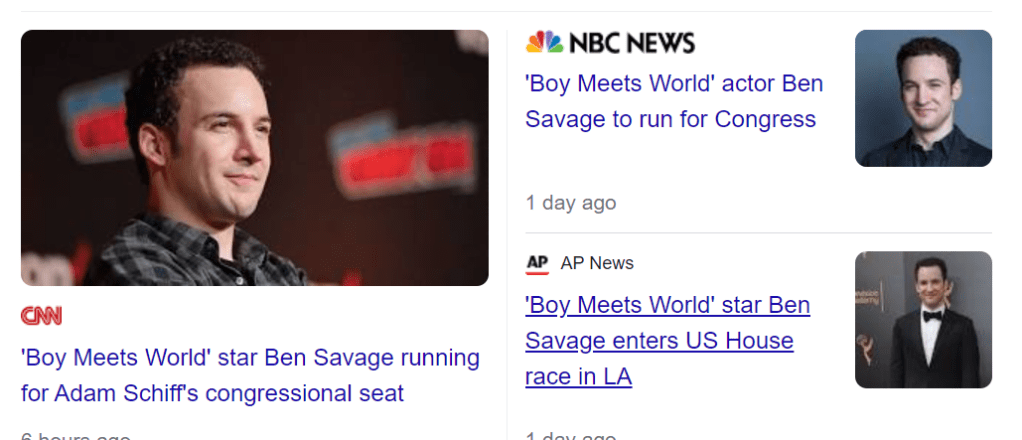Click the red AP logo icon
The width and height of the screenshot is (1022, 440).
pos(537,263)
